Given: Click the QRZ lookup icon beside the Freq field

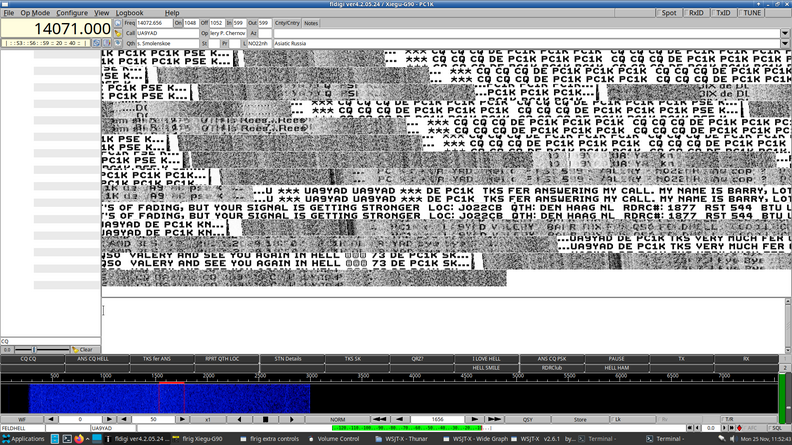Looking at the screenshot, I should (x=118, y=23).
